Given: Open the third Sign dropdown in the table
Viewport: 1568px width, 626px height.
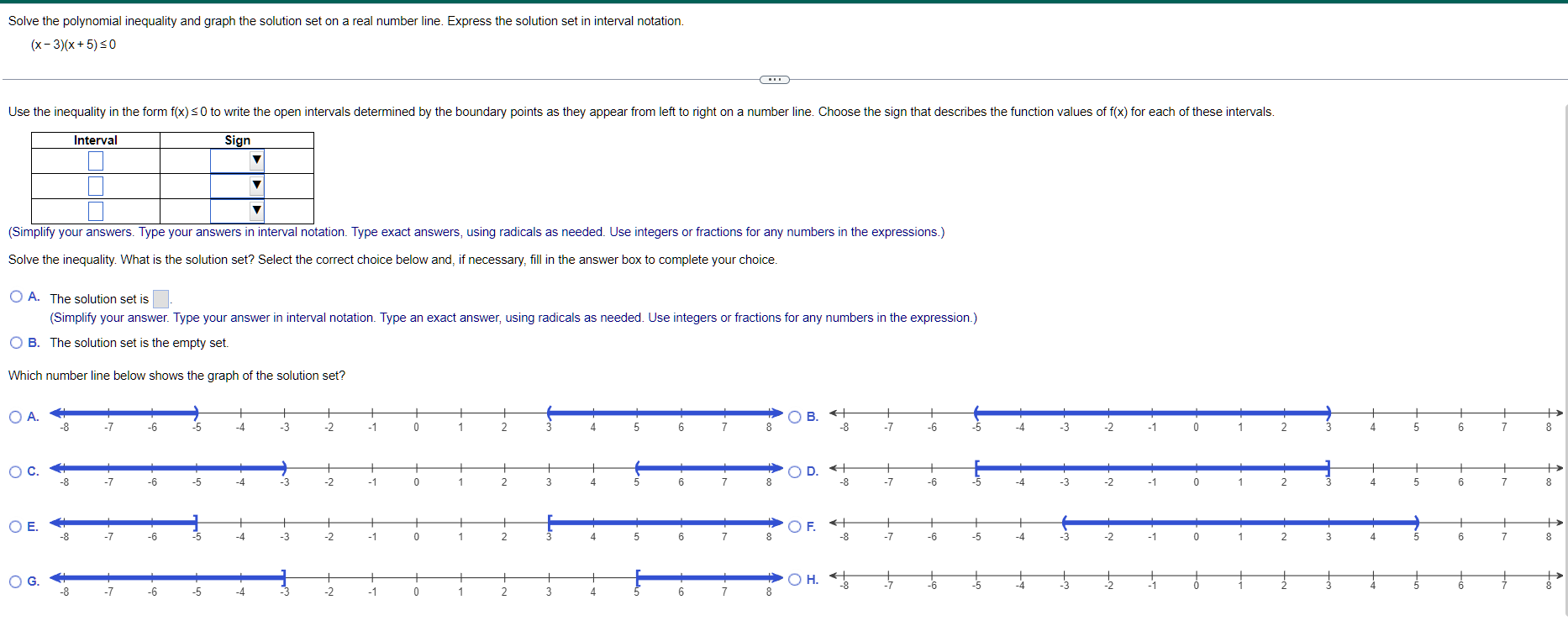Looking at the screenshot, I should click(255, 210).
